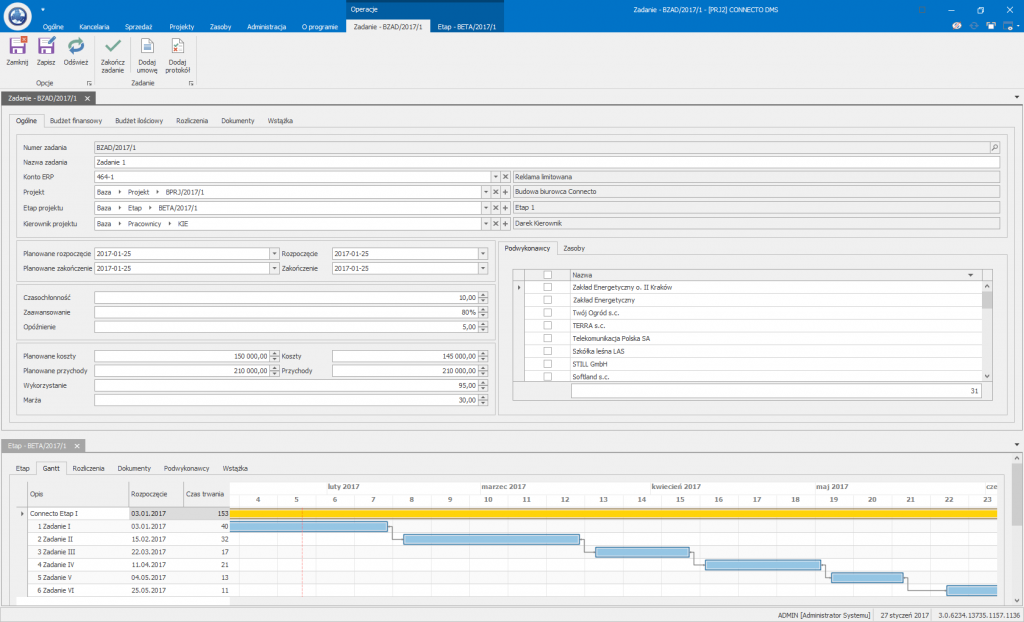
Task: Check the STILL GmbH checkbox
Action: [x=548, y=364]
